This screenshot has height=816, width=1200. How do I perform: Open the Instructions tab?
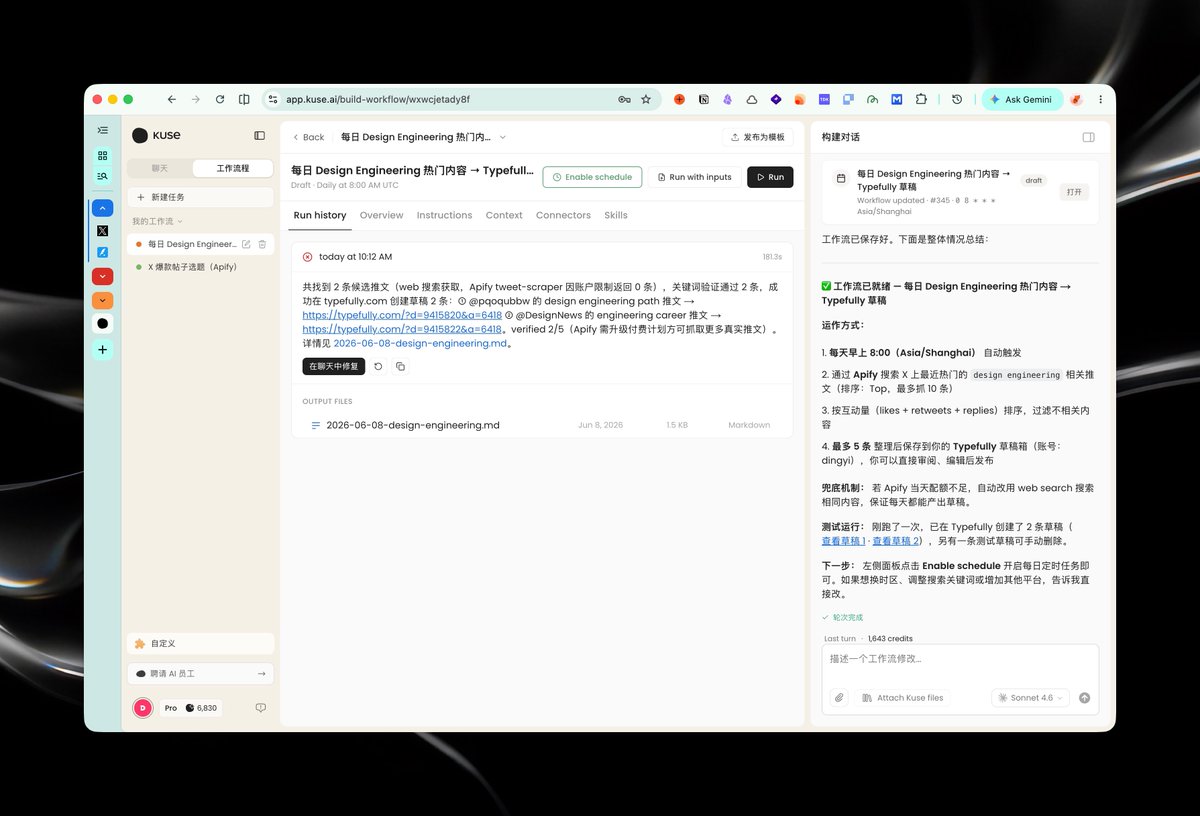point(444,215)
